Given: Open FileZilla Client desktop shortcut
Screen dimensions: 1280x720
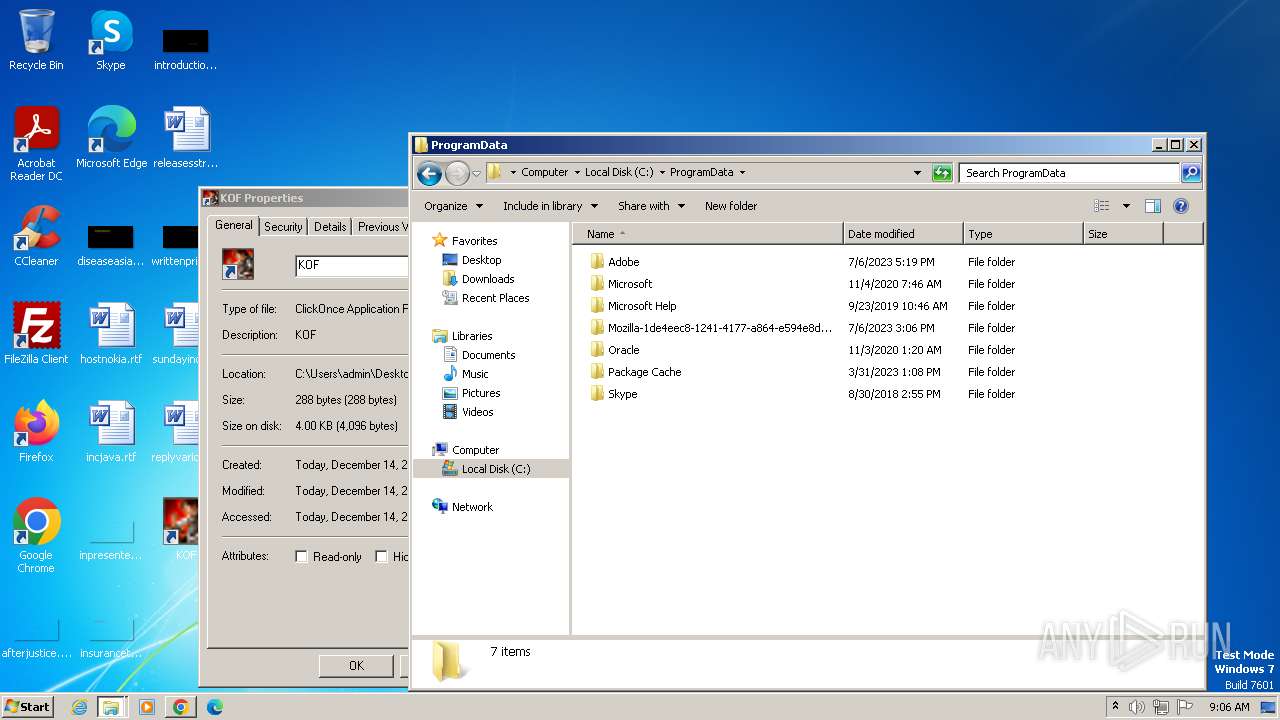Looking at the screenshot, I should 36,334.
